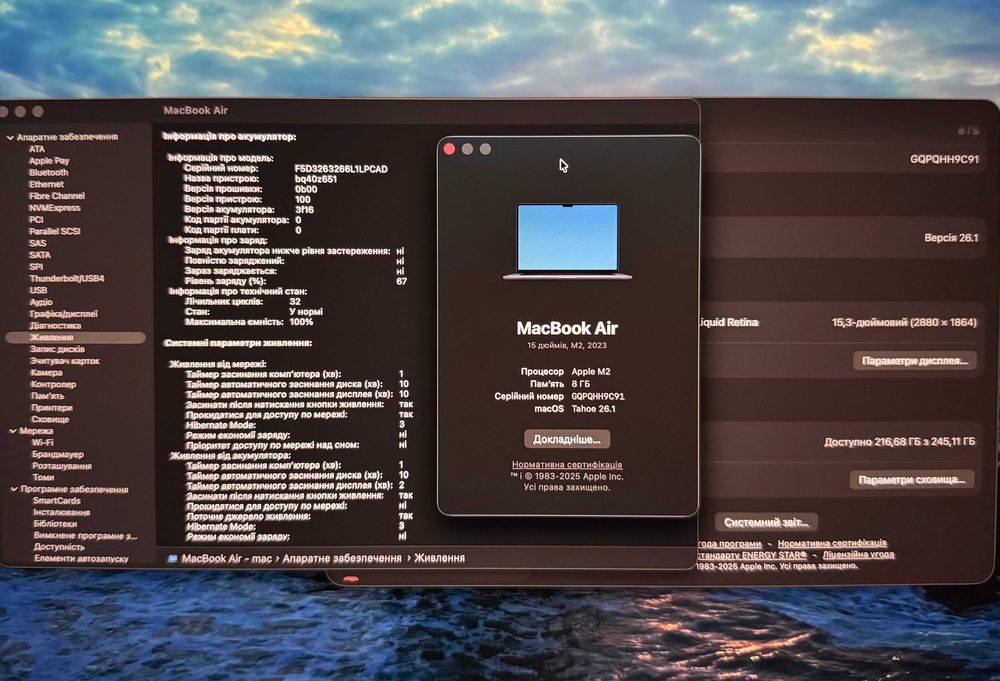Open Графіка/дисплеї sidebar entry
This screenshot has width=1000, height=681.
64,314
